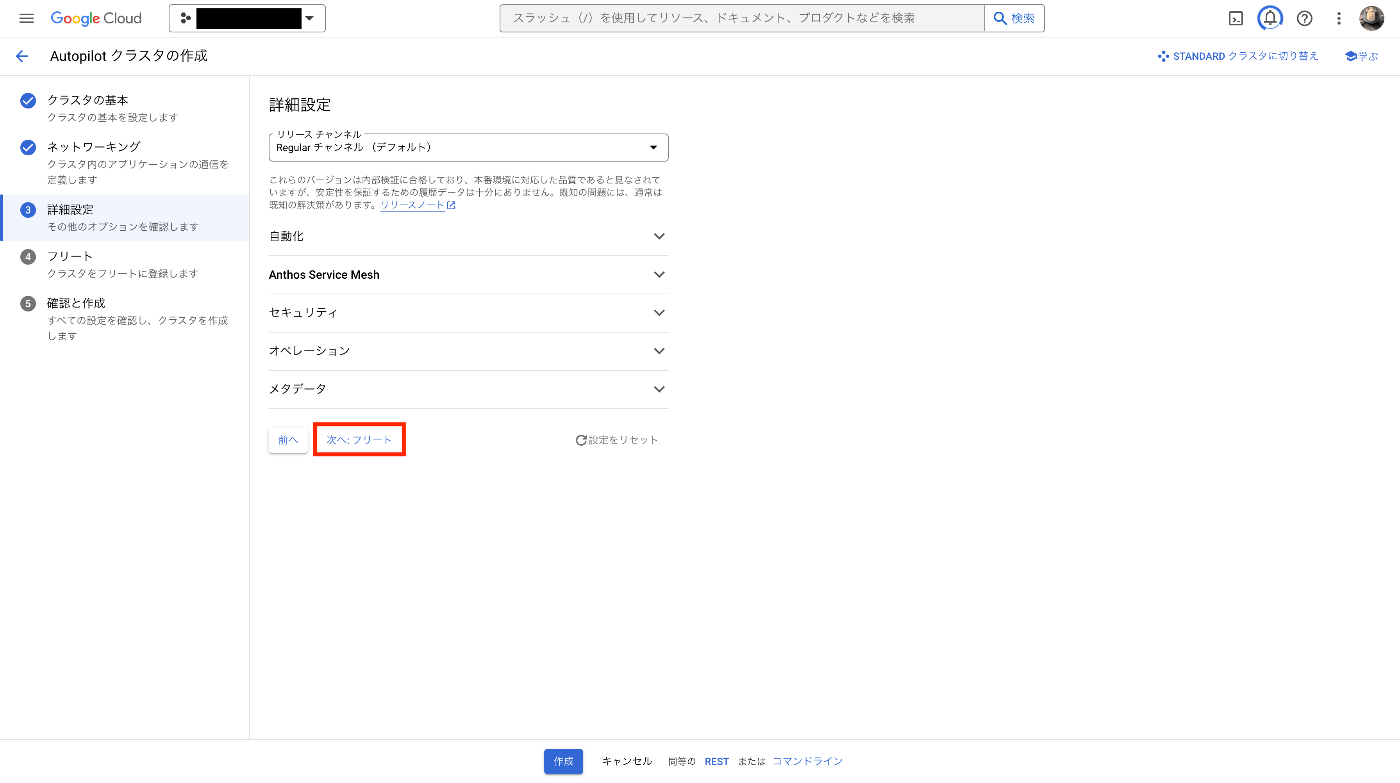The image size is (1400, 783).
Task: Click the checkmark icon beside クラスタの基本
Action: pyautogui.click(x=28, y=100)
